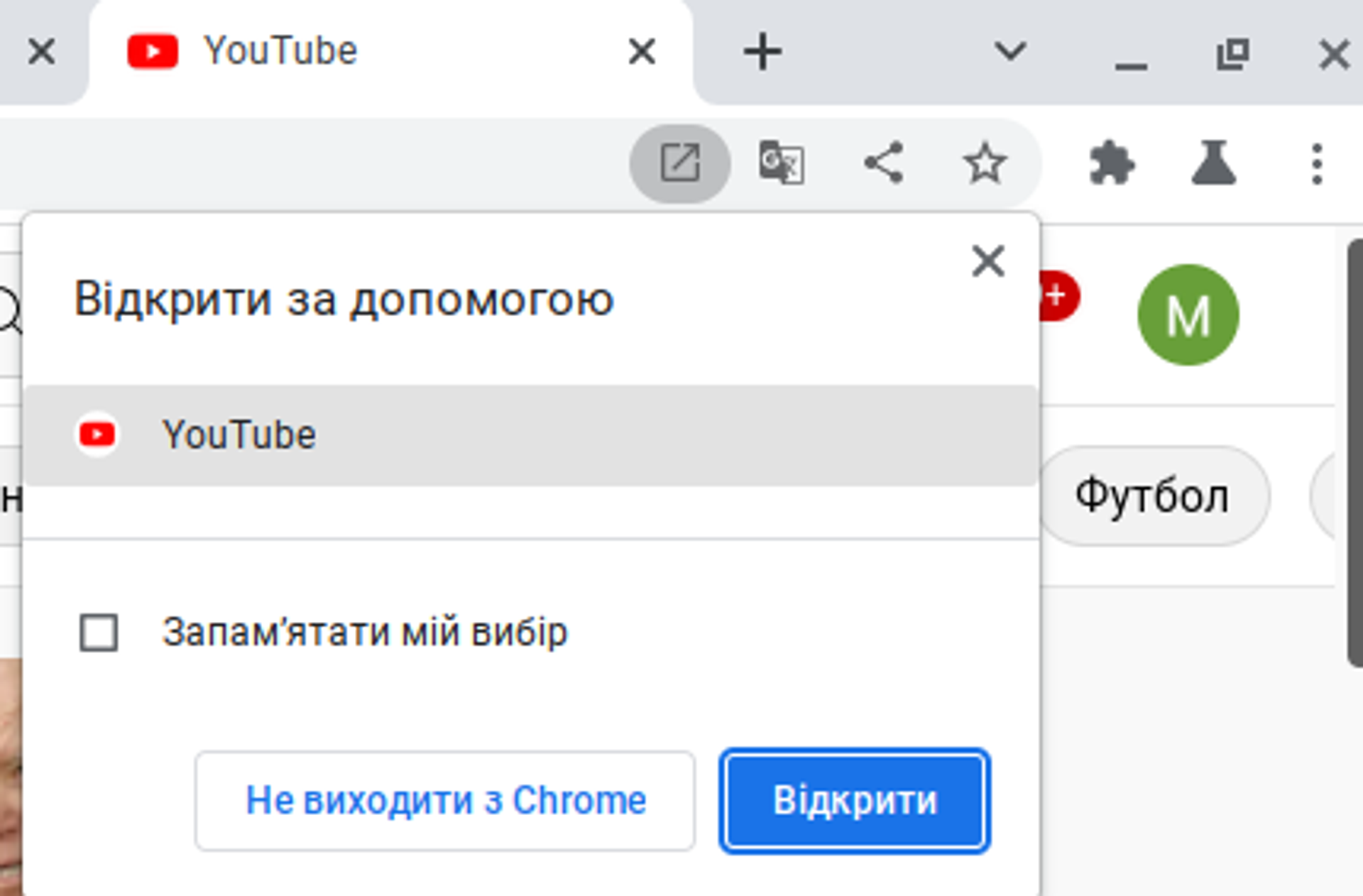Open the green M account avatar
Screen dimensions: 1363x896
click(x=1188, y=315)
